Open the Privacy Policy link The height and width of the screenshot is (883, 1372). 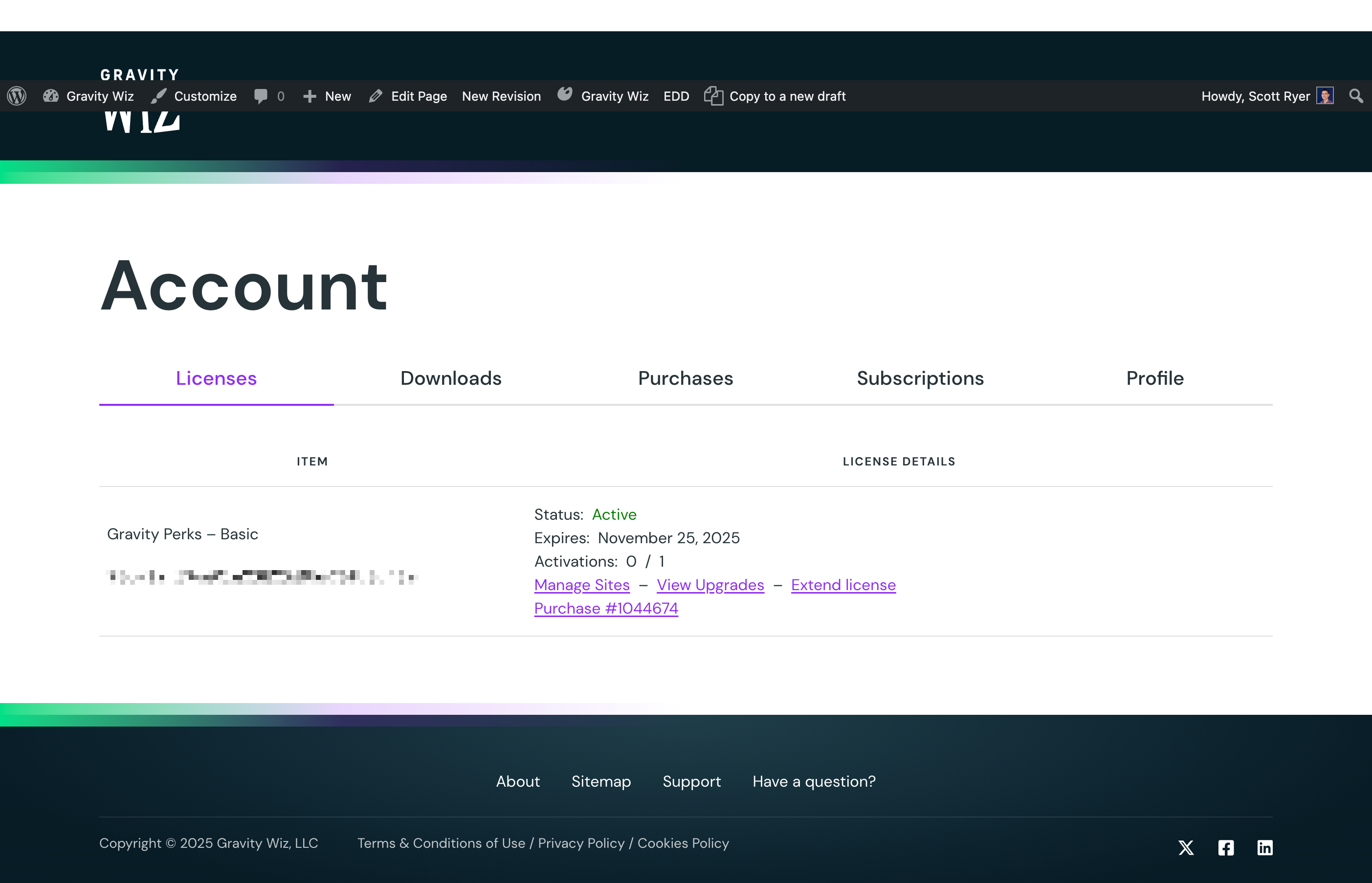coord(581,843)
